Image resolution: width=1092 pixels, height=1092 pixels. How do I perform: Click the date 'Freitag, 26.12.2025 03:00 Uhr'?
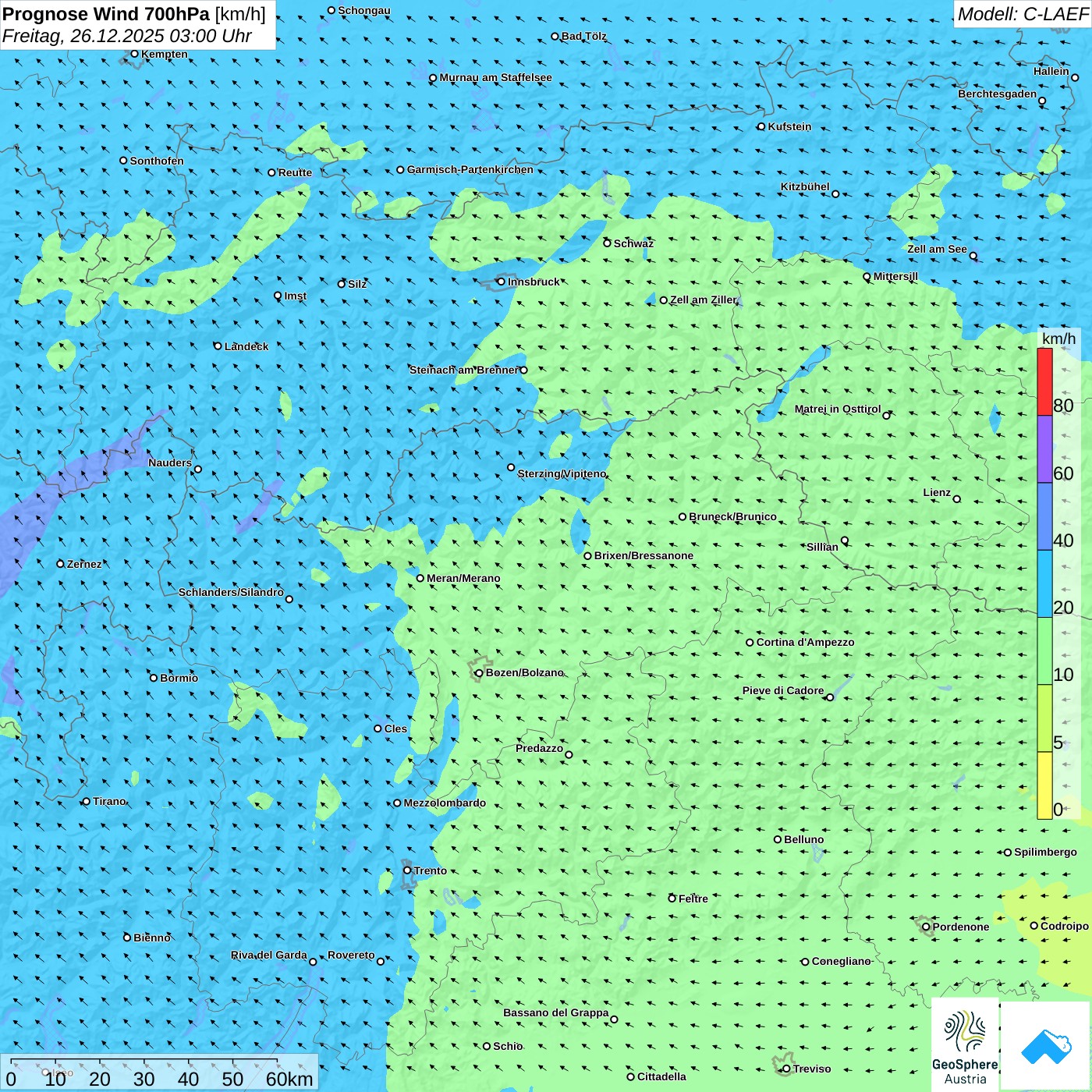[x=127, y=36]
